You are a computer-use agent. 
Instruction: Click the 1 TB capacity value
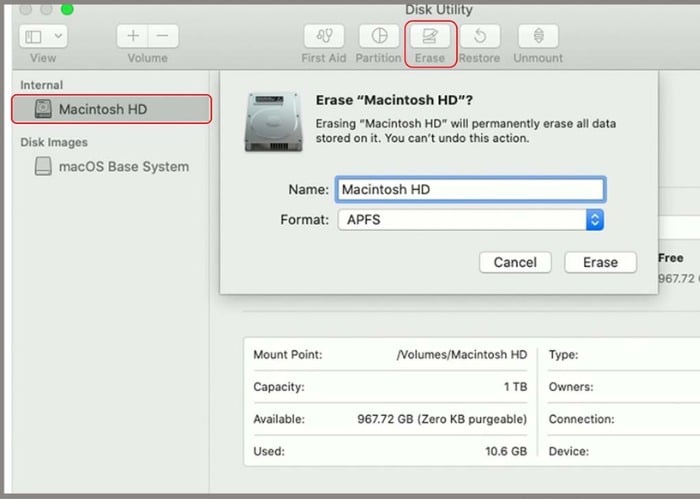click(516, 387)
